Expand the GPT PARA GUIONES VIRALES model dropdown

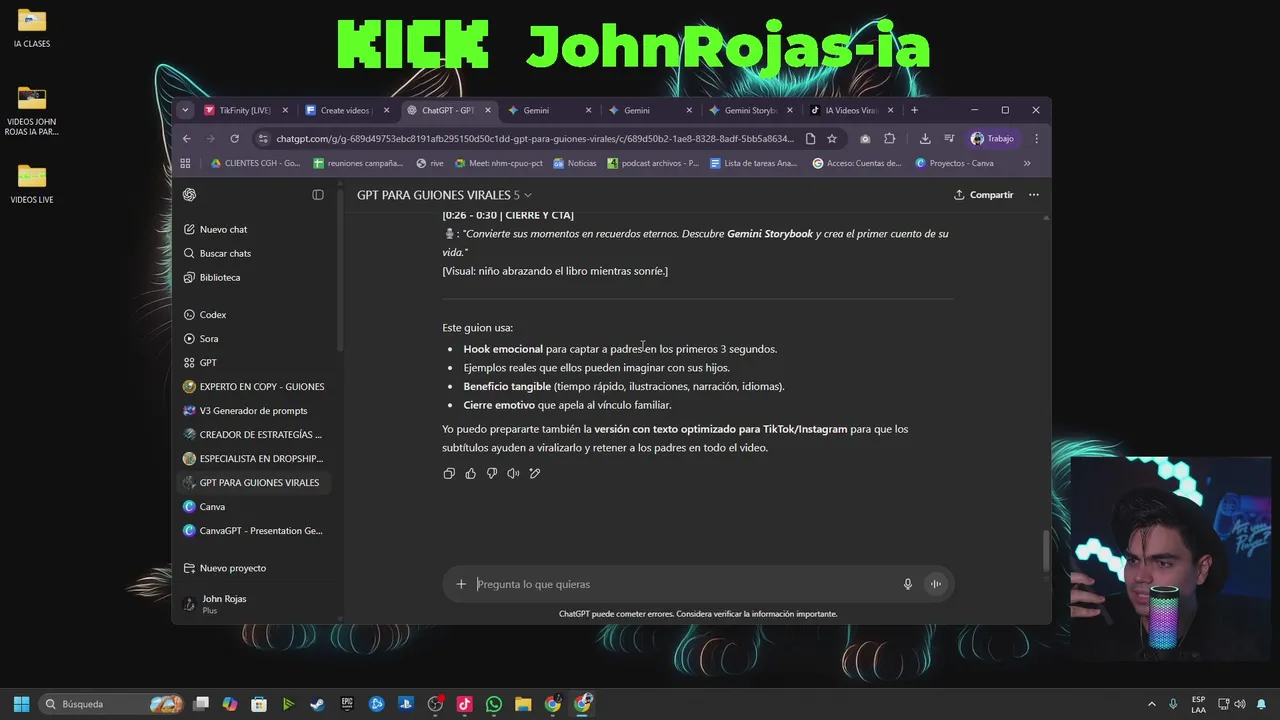coord(444,195)
